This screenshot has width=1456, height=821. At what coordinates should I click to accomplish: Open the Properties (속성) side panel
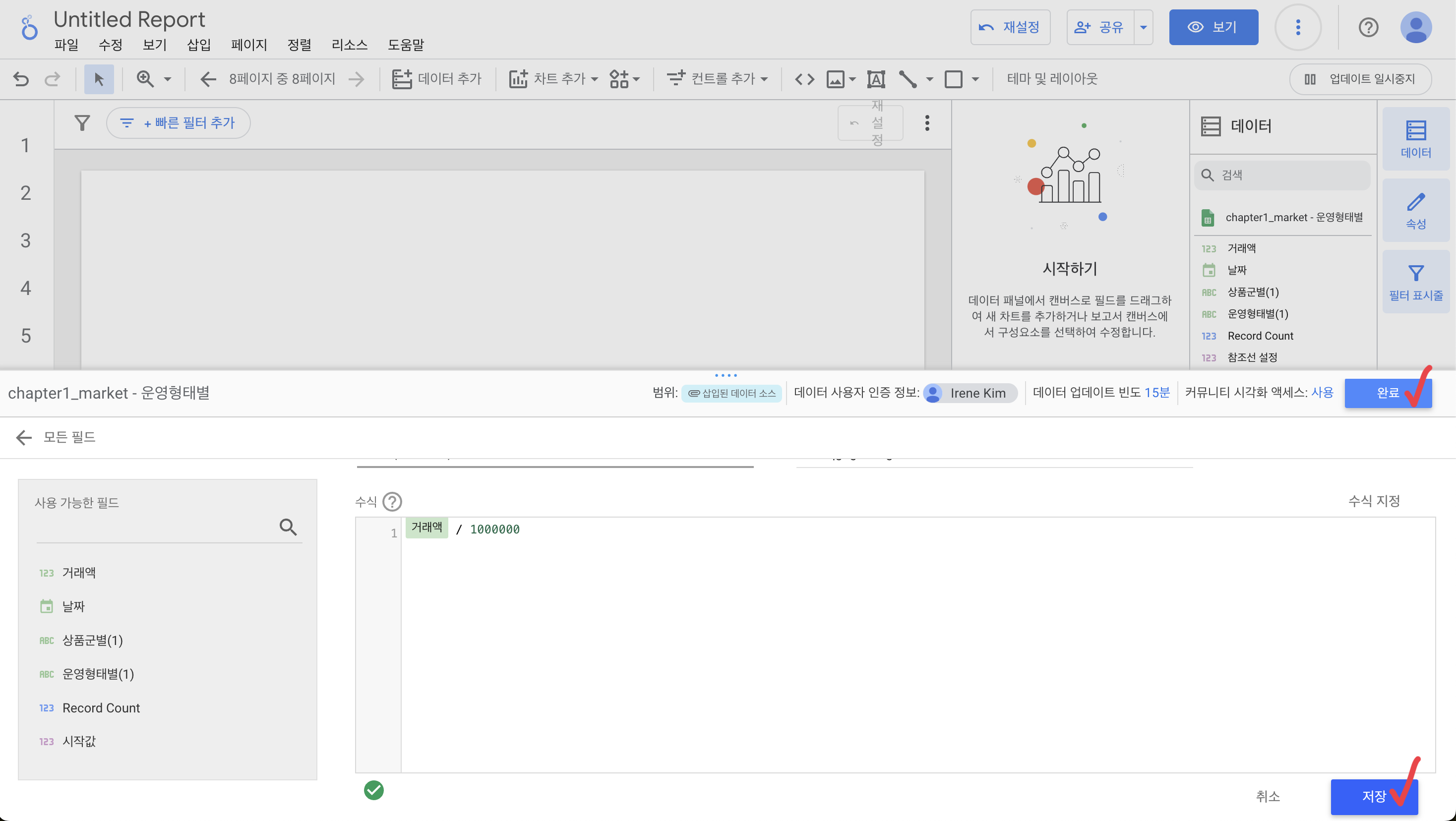pyautogui.click(x=1415, y=211)
